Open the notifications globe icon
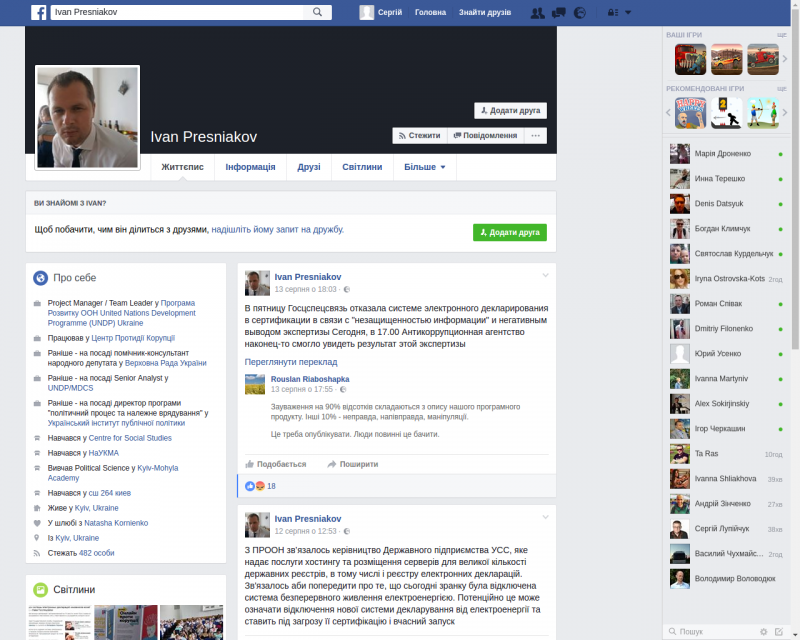The height and width of the screenshot is (640, 800). [x=580, y=12]
